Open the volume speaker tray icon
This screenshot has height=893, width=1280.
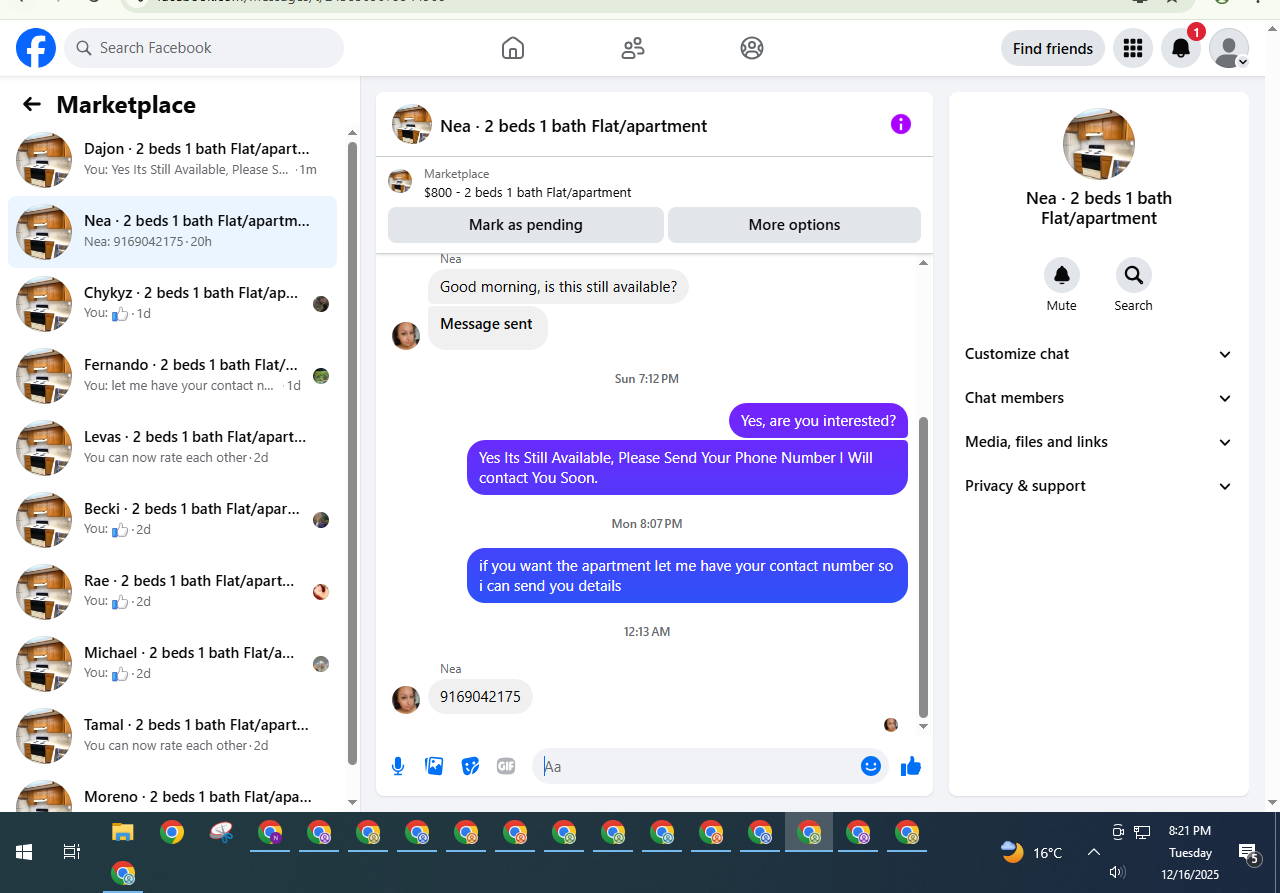1118,872
